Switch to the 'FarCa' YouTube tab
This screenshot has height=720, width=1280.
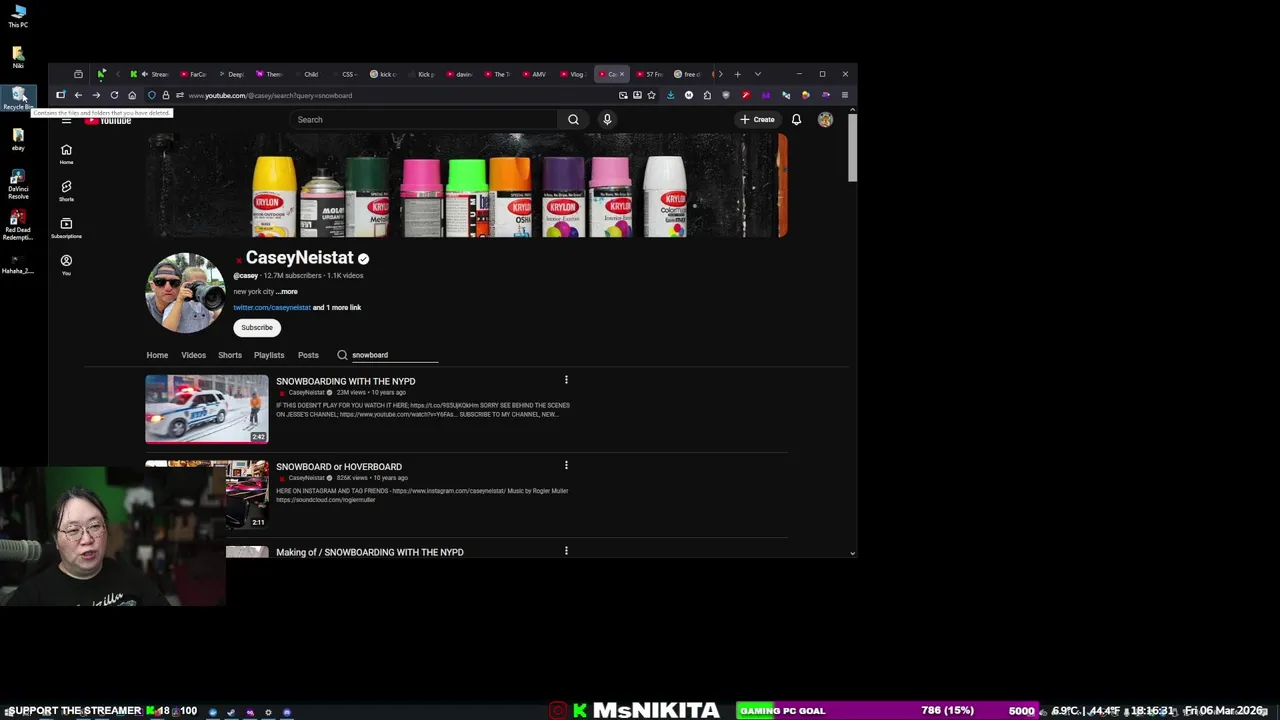(x=193, y=74)
